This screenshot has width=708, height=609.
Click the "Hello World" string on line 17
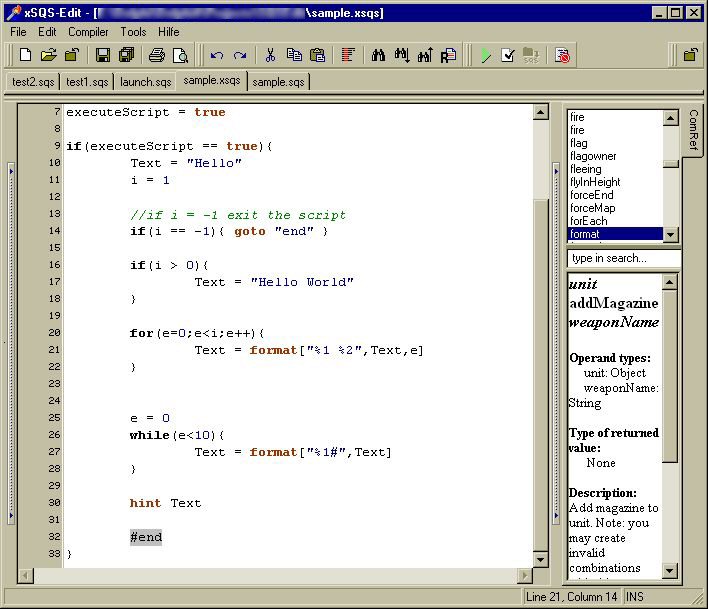click(302, 282)
